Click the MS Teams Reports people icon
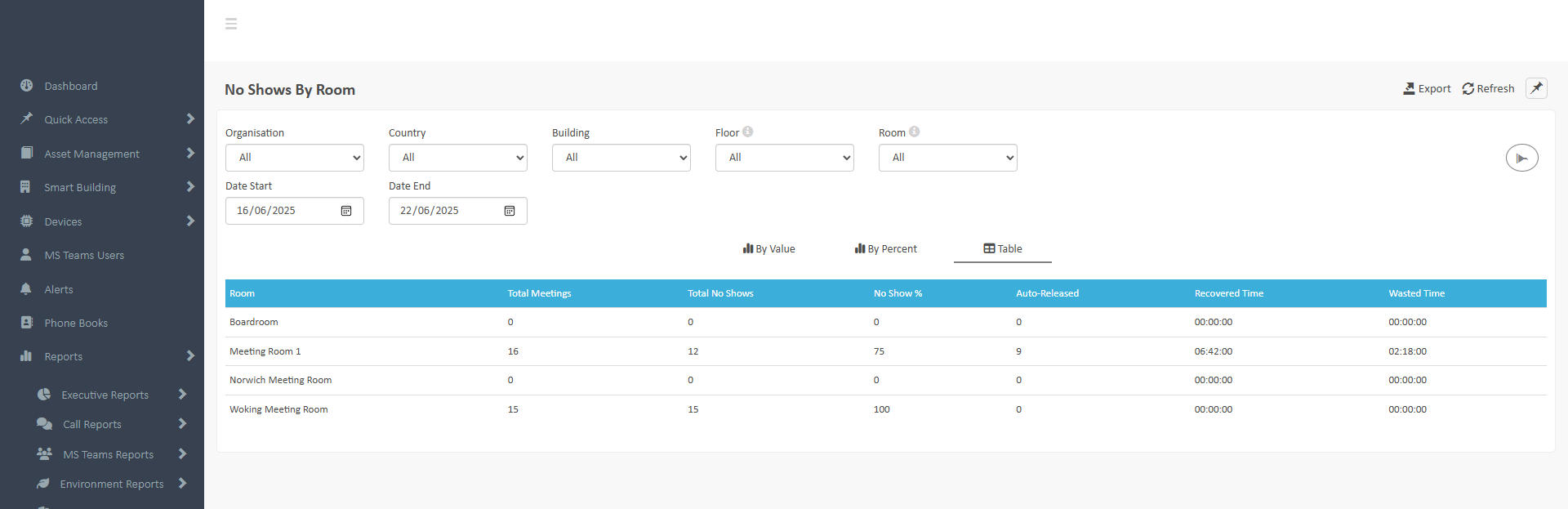1568x509 pixels. 45,454
